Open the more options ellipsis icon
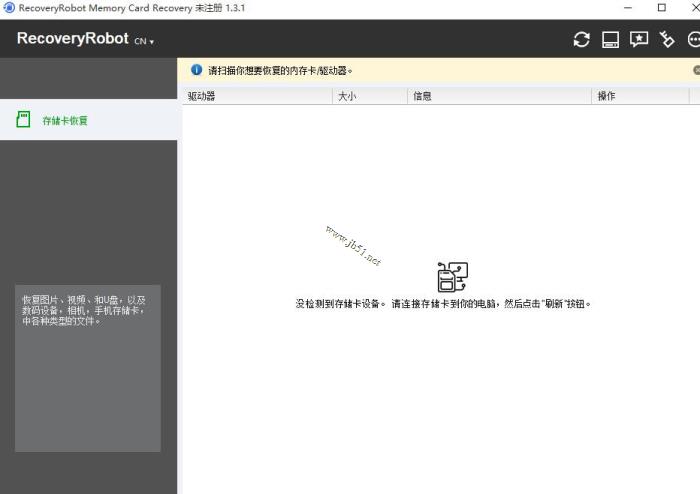This screenshot has height=494, width=700. click(693, 39)
